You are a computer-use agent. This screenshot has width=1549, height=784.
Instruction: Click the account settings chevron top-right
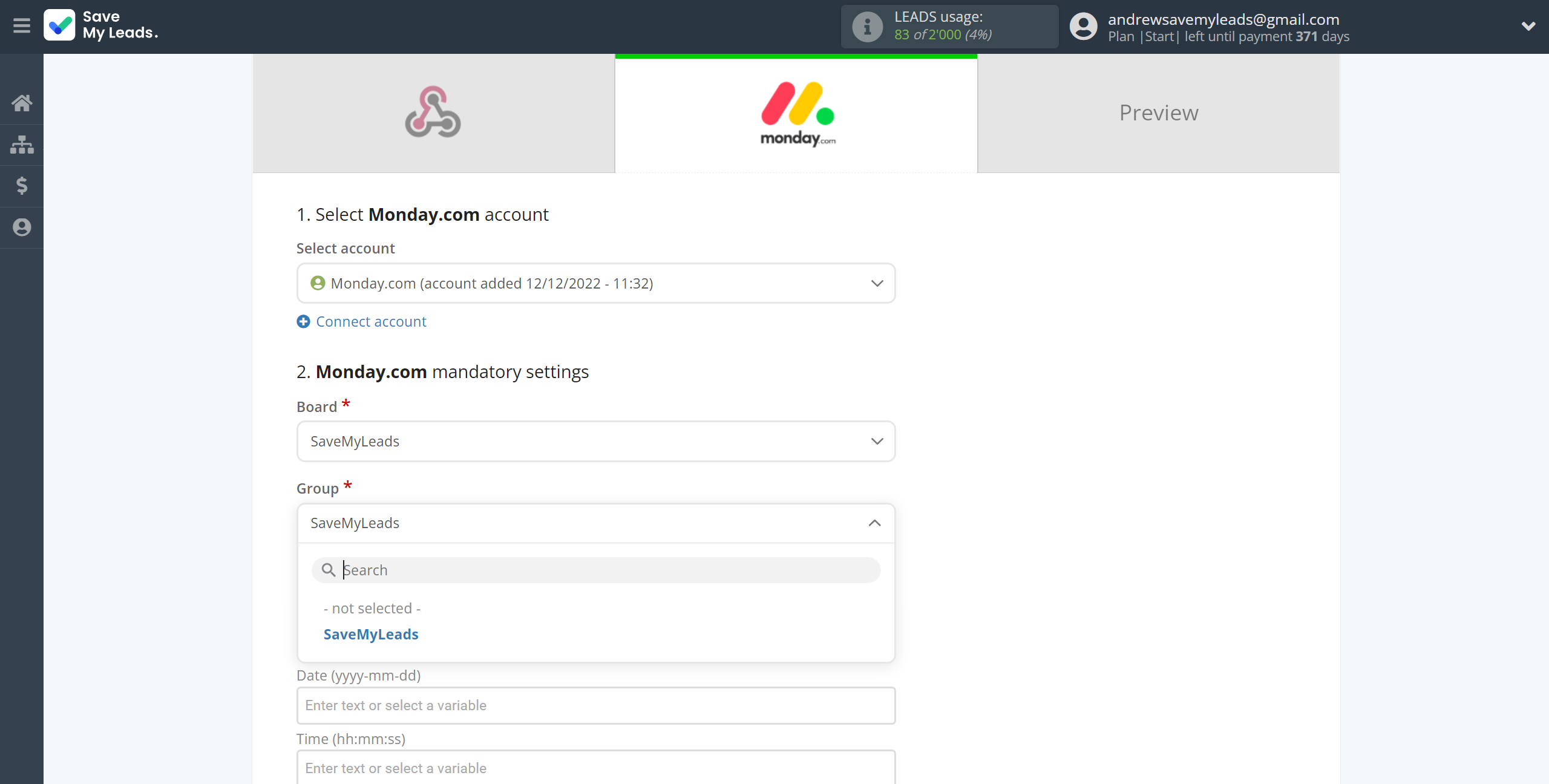pos(1529,26)
